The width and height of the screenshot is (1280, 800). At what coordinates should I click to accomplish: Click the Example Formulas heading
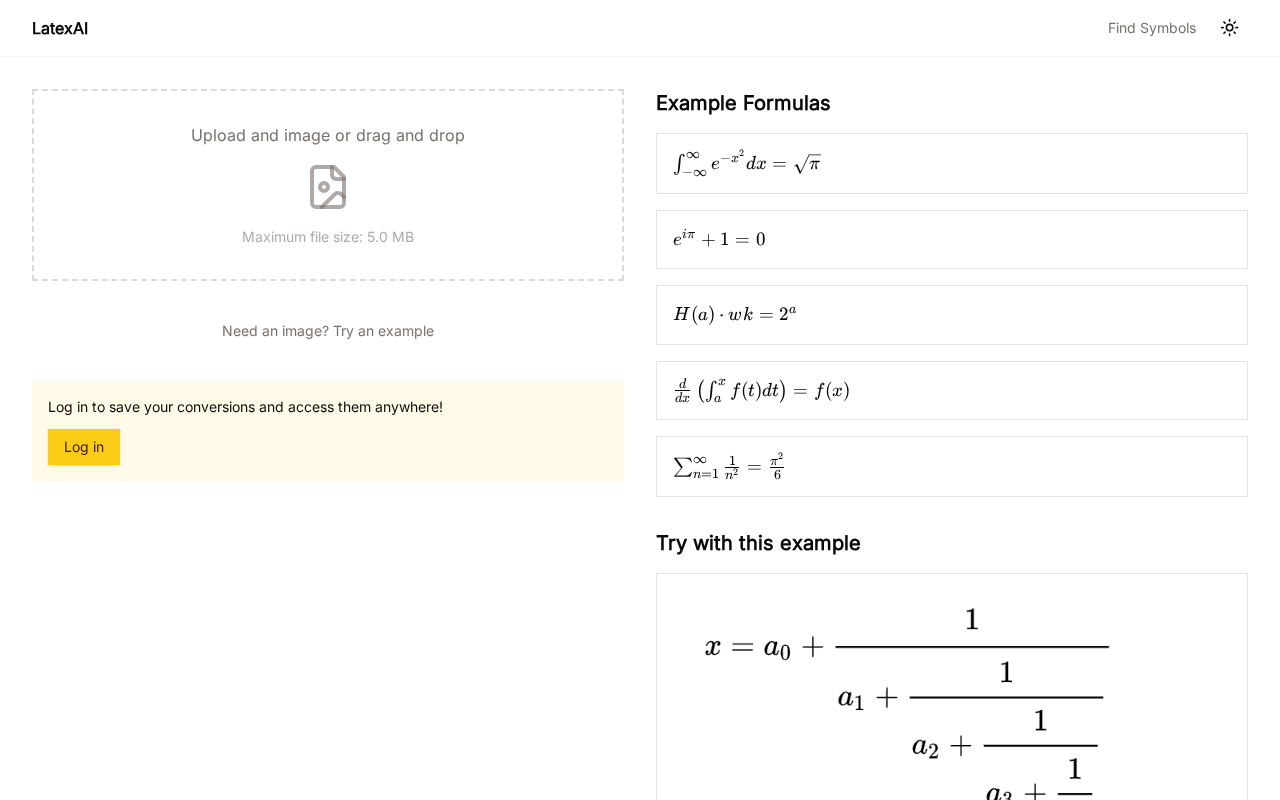click(x=743, y=103)
